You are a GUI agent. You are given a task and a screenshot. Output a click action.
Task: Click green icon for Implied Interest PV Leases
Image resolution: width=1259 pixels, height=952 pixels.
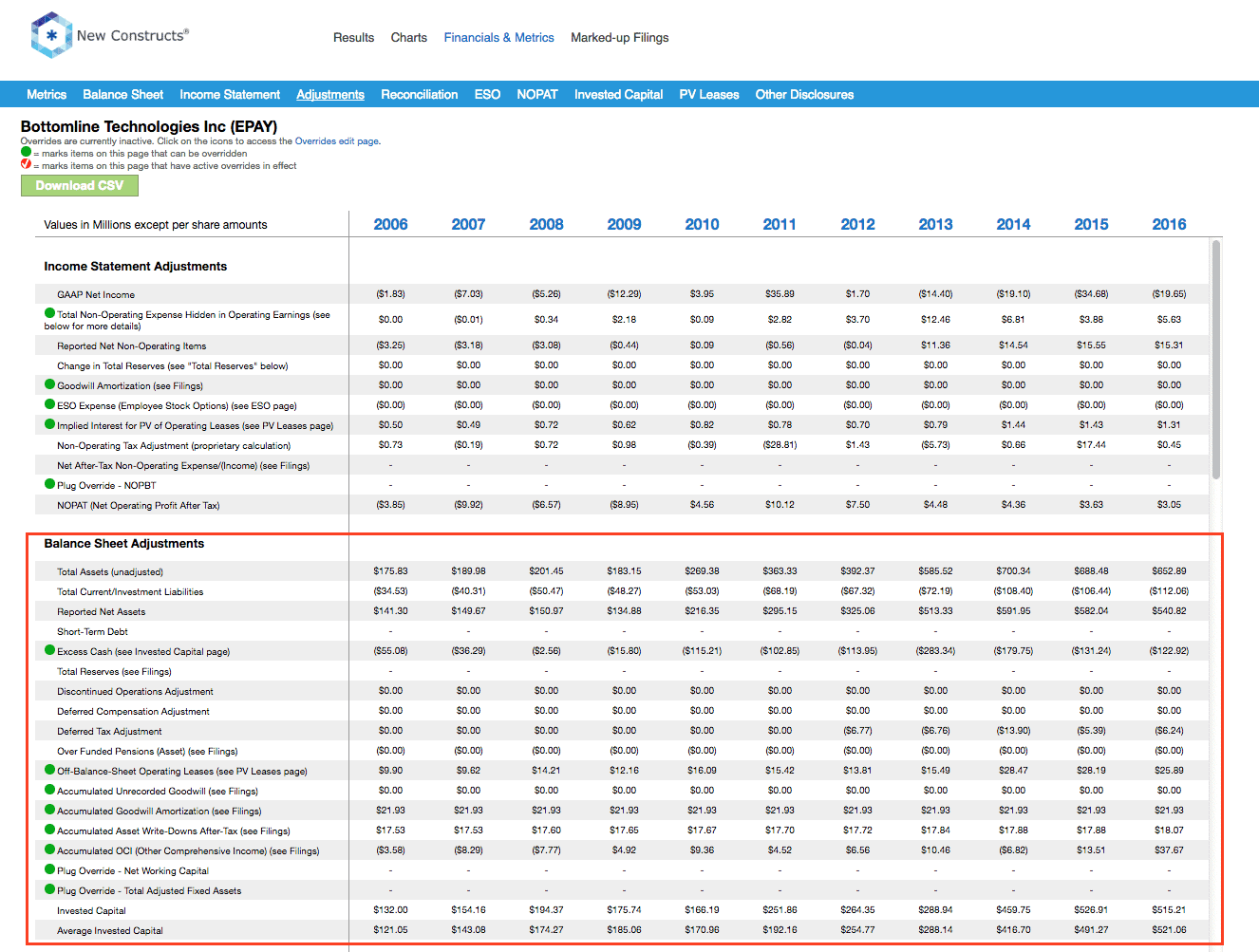49,424
